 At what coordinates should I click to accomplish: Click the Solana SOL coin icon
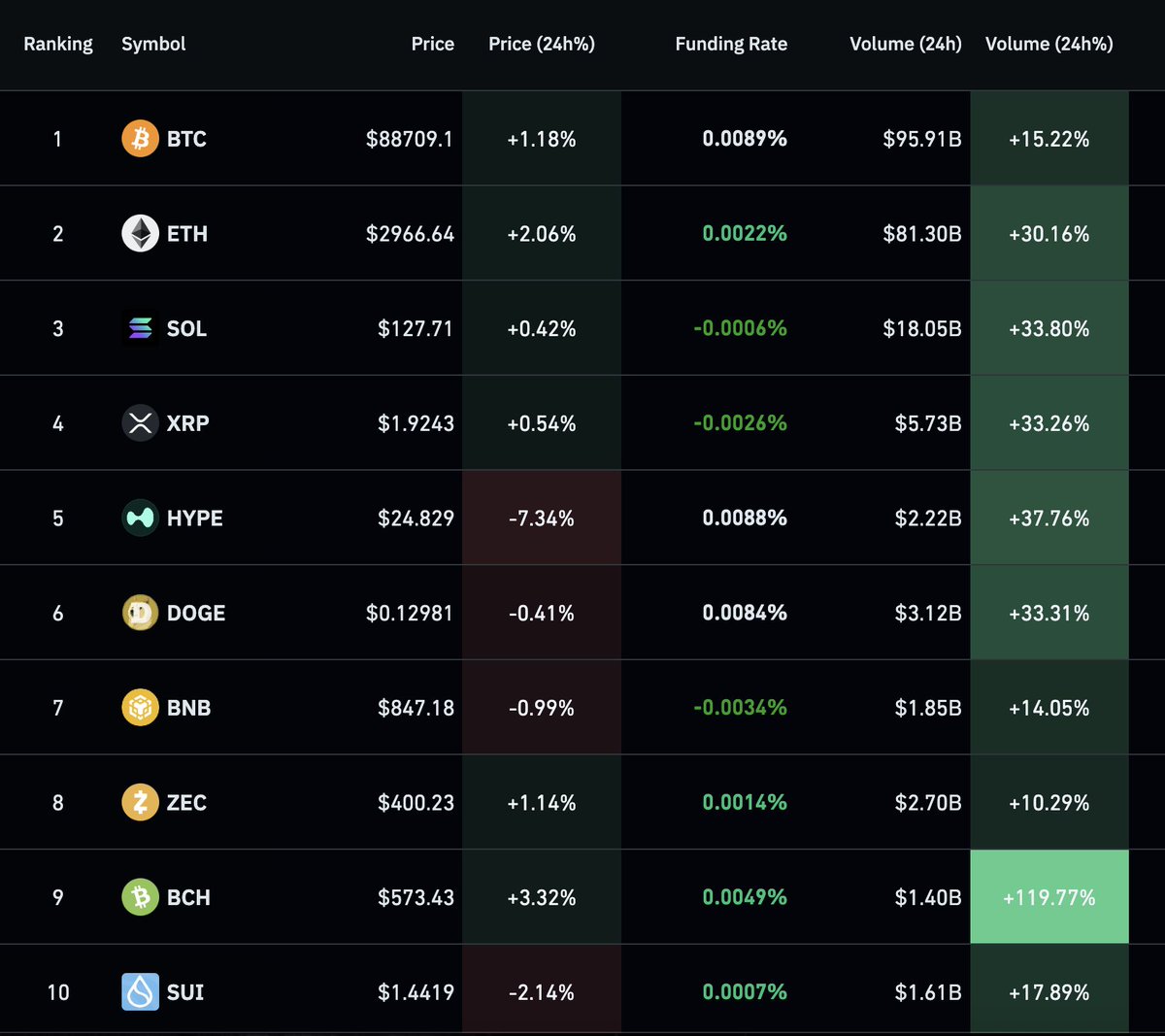point(140,328)
